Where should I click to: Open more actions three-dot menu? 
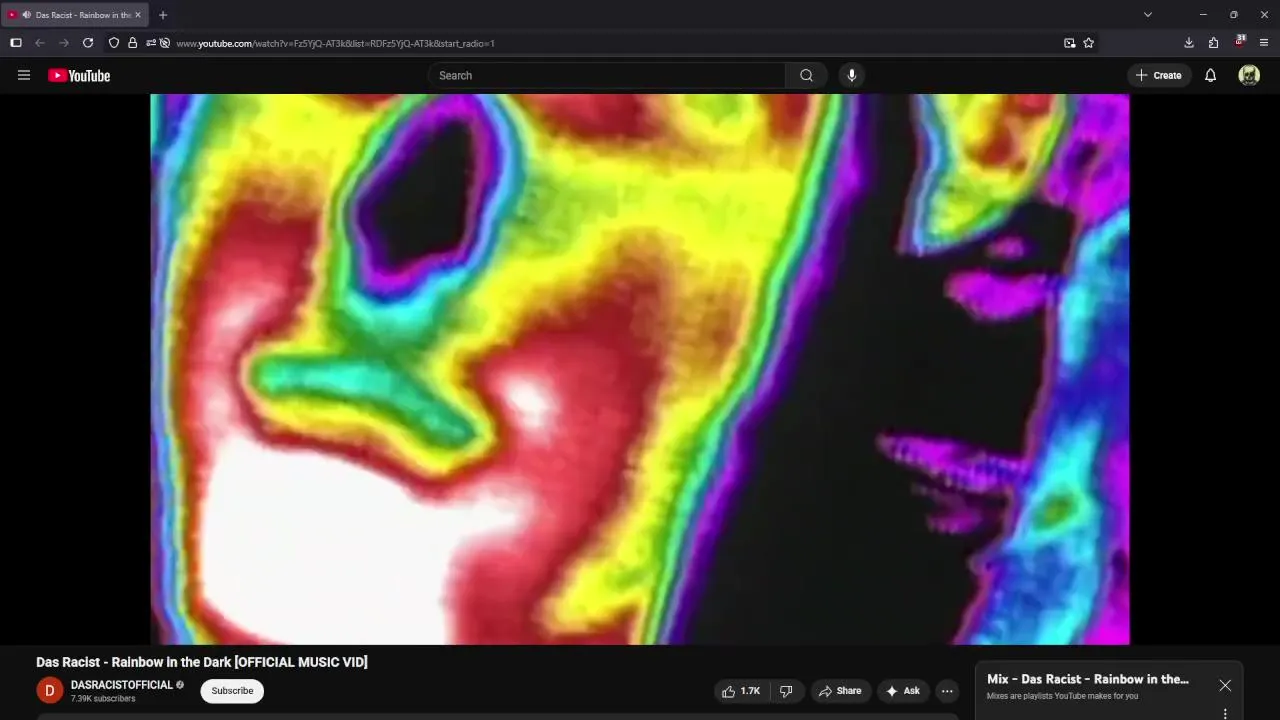947,691
